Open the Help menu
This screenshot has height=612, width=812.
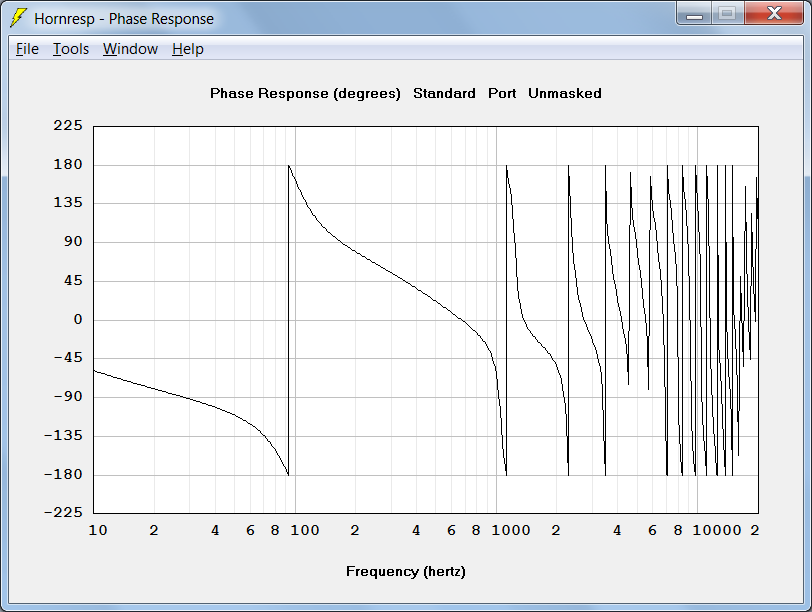187,49
